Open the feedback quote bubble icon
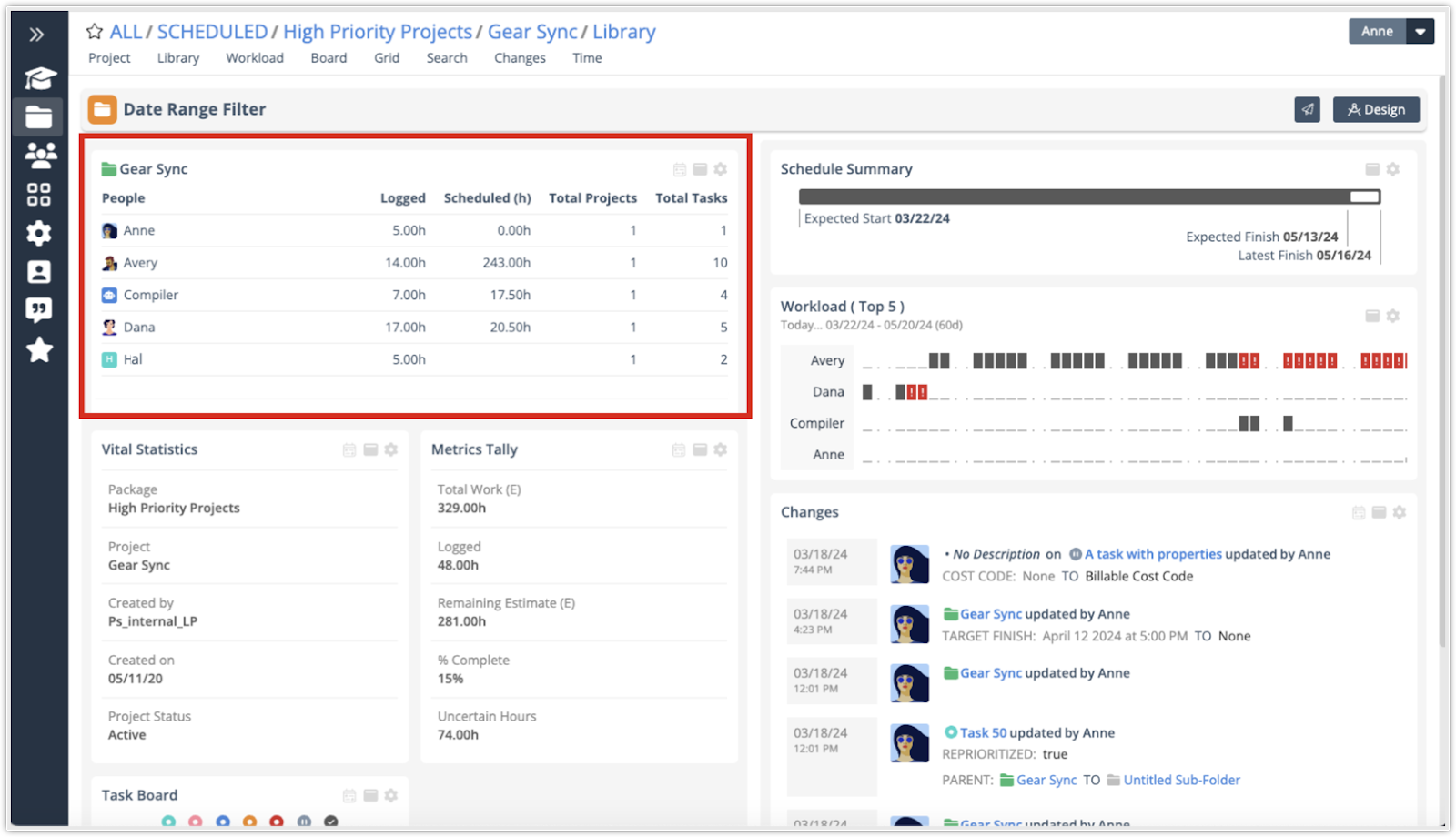The width and height of the screenshot is (1456, 837). pyautogui.click(x=39, y=311)
